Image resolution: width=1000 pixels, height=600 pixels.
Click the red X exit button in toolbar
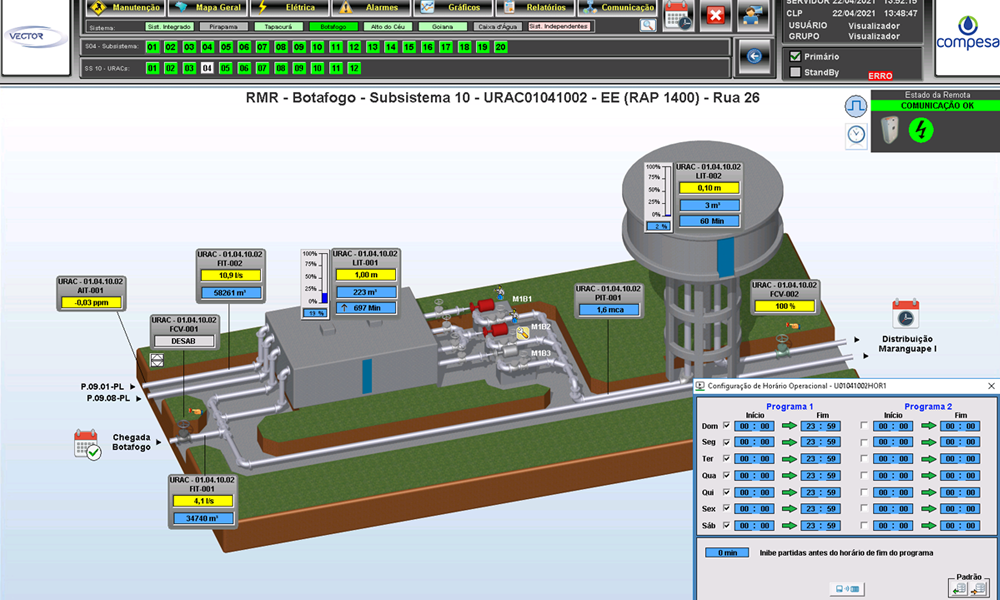click(715, 15)
